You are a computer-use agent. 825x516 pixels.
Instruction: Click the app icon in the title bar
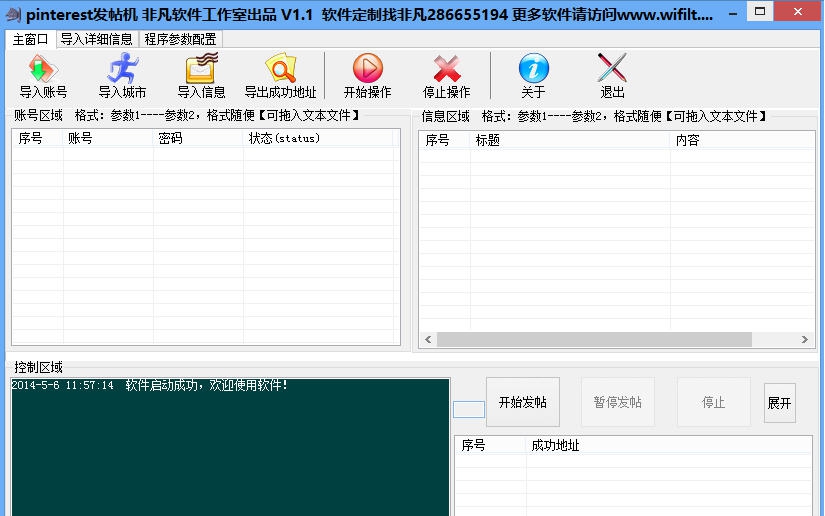13,14
